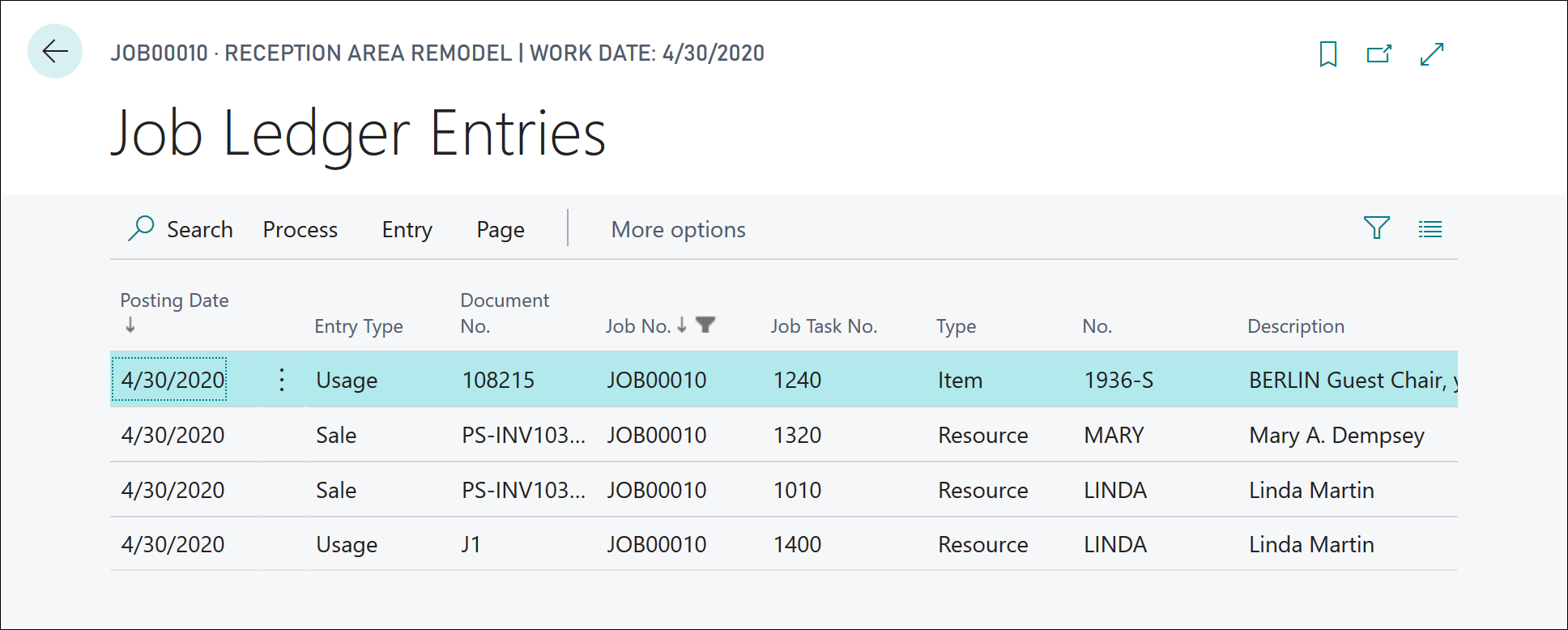Image resolution: width=1568 pixels, height=630 pixels.
Task: Select job task number 1320
Action: [797, 435]
